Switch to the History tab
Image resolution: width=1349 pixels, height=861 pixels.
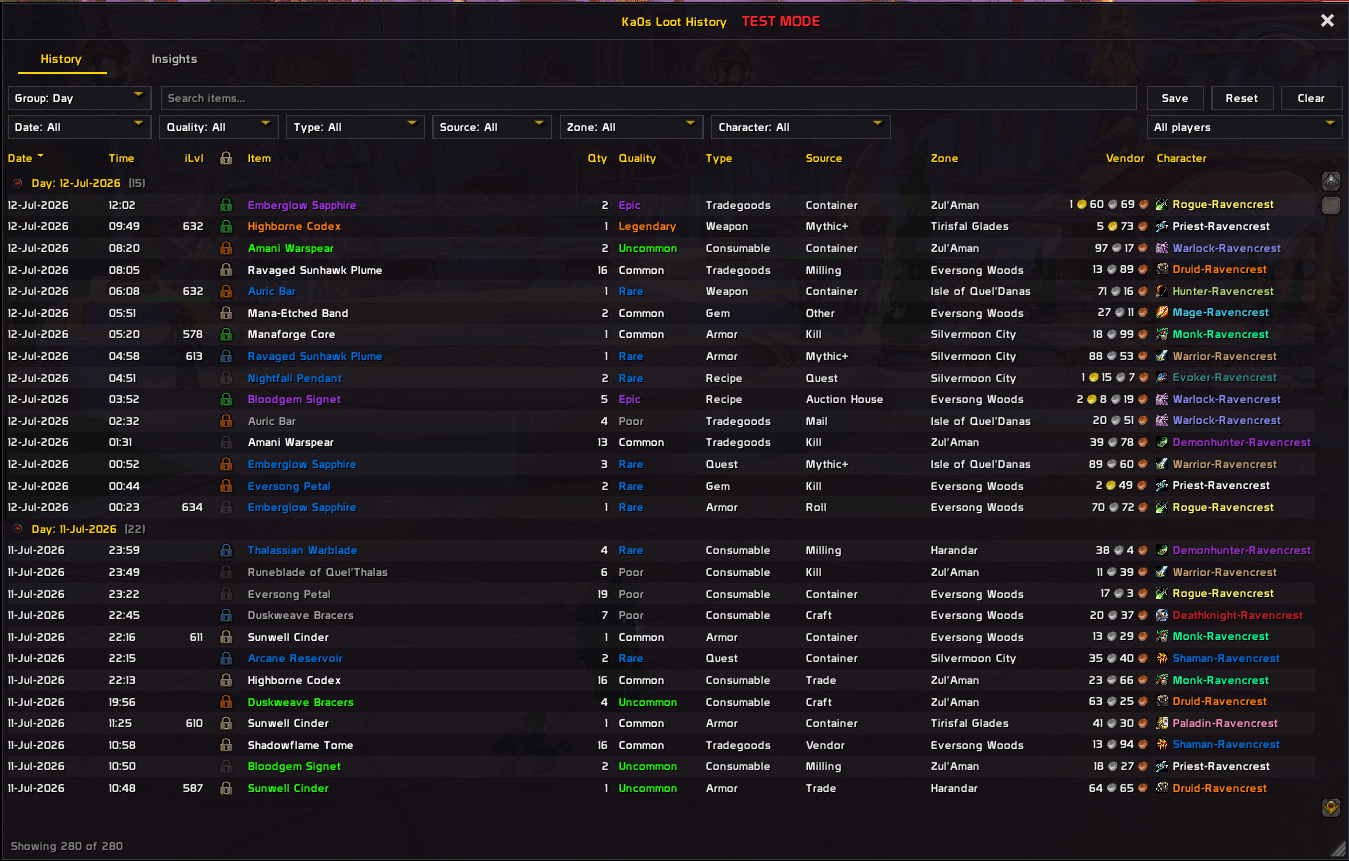[61, 59]
